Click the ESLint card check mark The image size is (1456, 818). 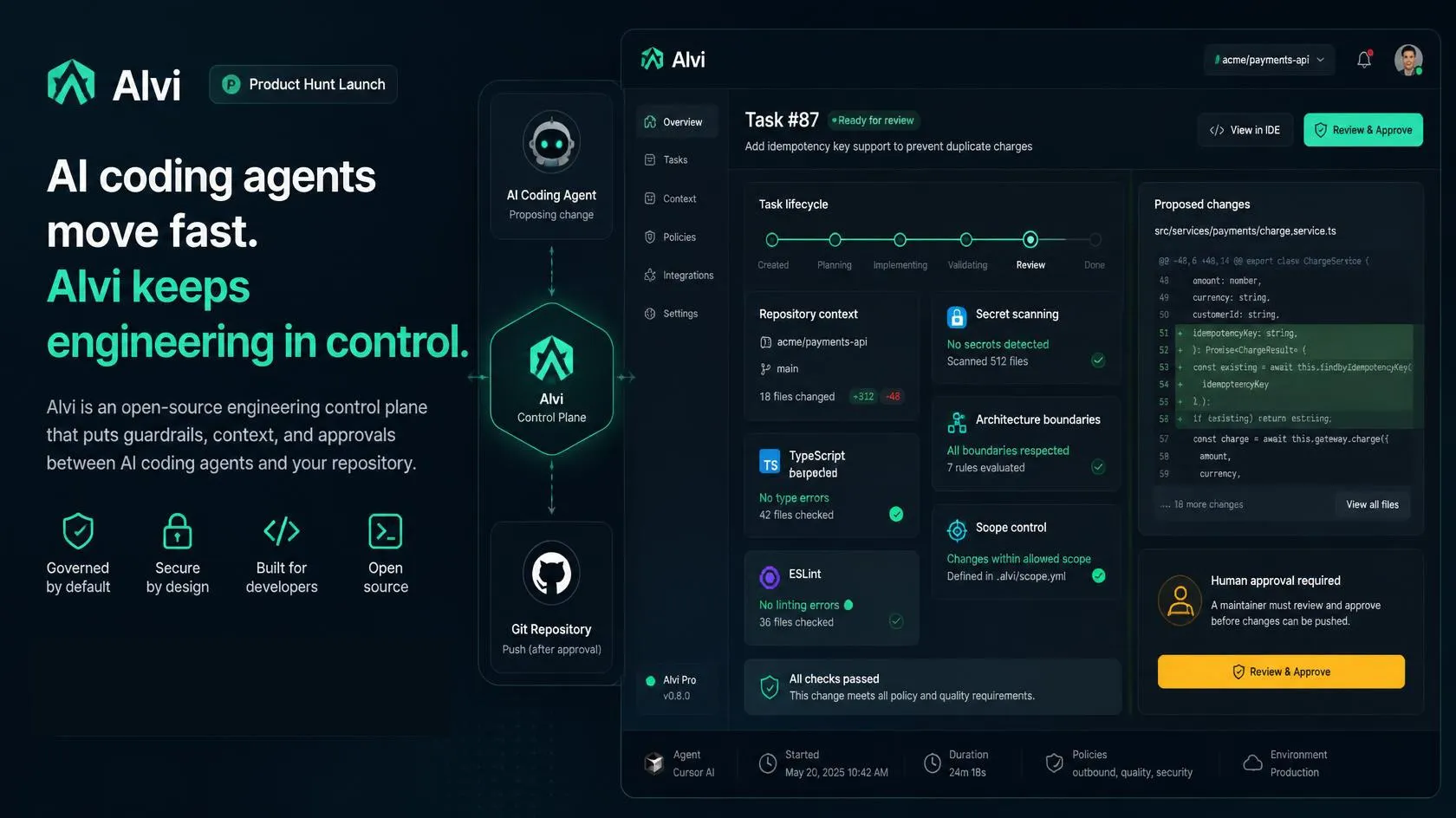(896, 621)
